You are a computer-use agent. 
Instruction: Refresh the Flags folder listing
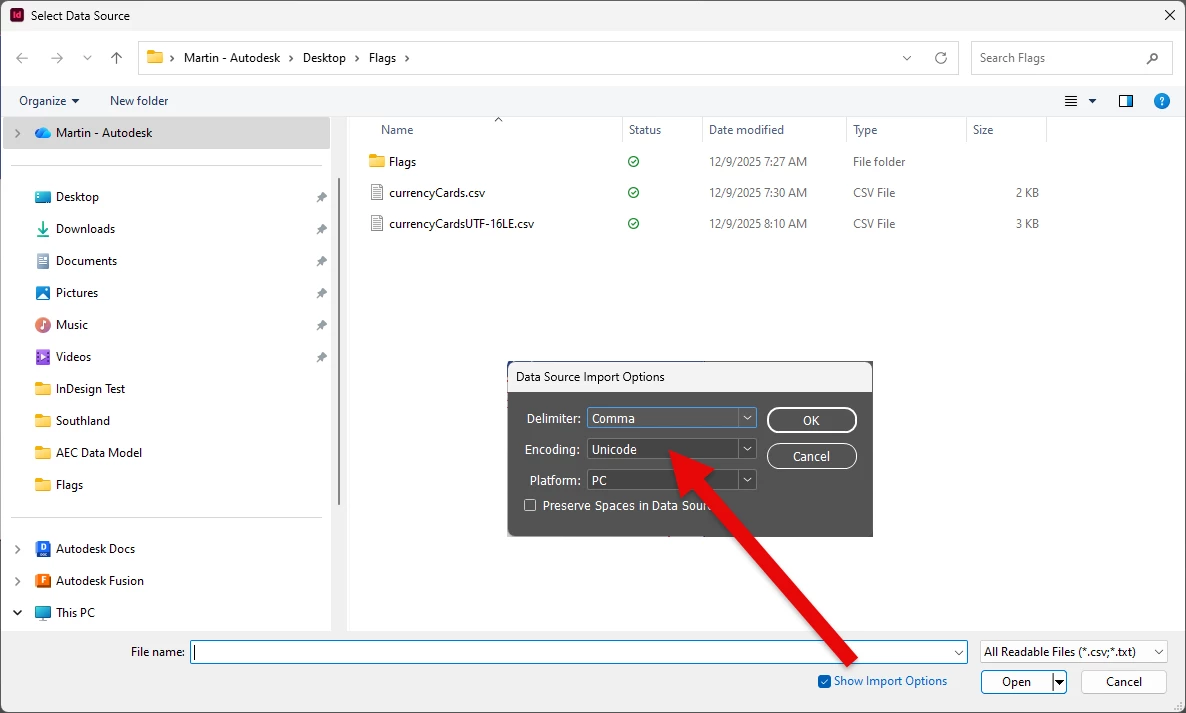941,58
